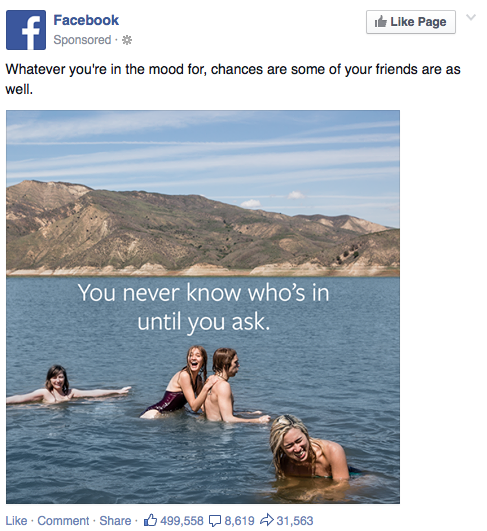Expand the post options chevron dropdown
The image size is (487, 531).
click(x=471, y=17)
